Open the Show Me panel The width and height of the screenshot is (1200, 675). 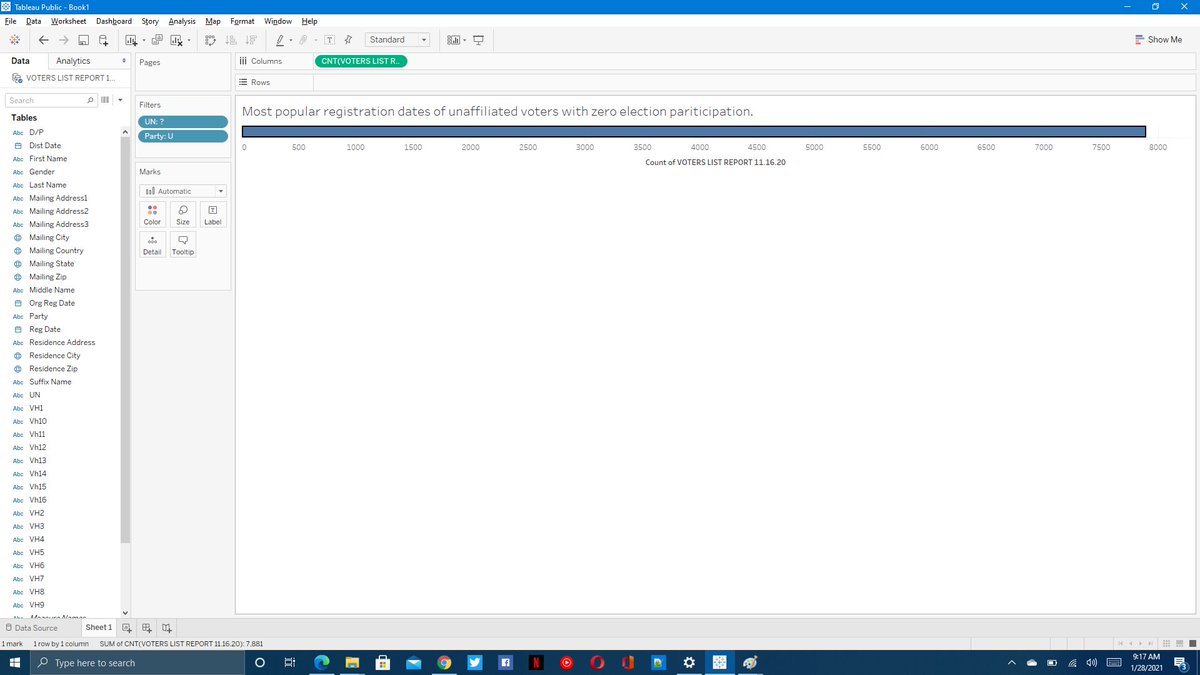(x=1159, y=40)
